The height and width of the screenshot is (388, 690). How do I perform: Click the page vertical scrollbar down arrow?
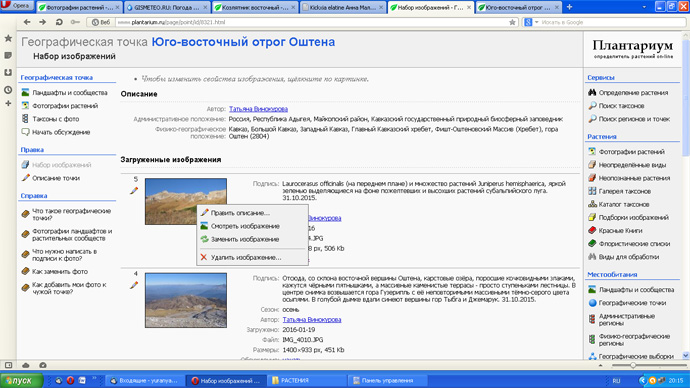[686, 355]
